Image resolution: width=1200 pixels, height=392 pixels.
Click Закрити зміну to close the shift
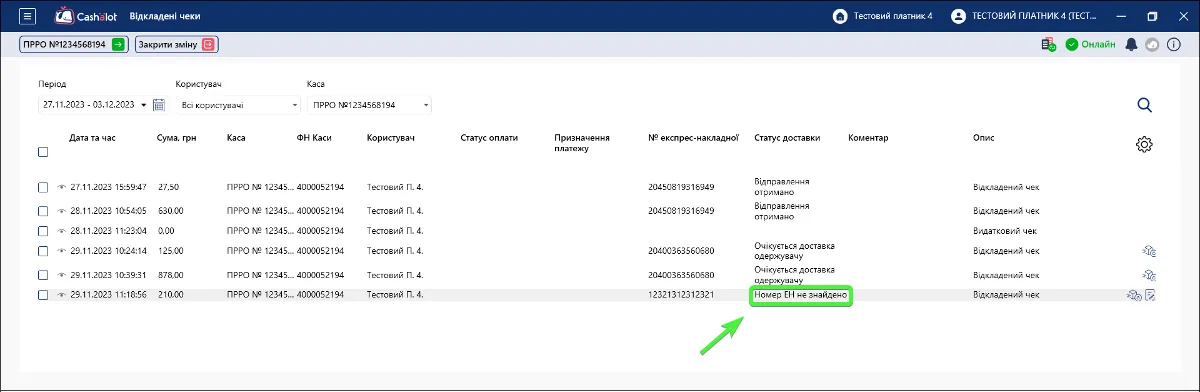177,45
